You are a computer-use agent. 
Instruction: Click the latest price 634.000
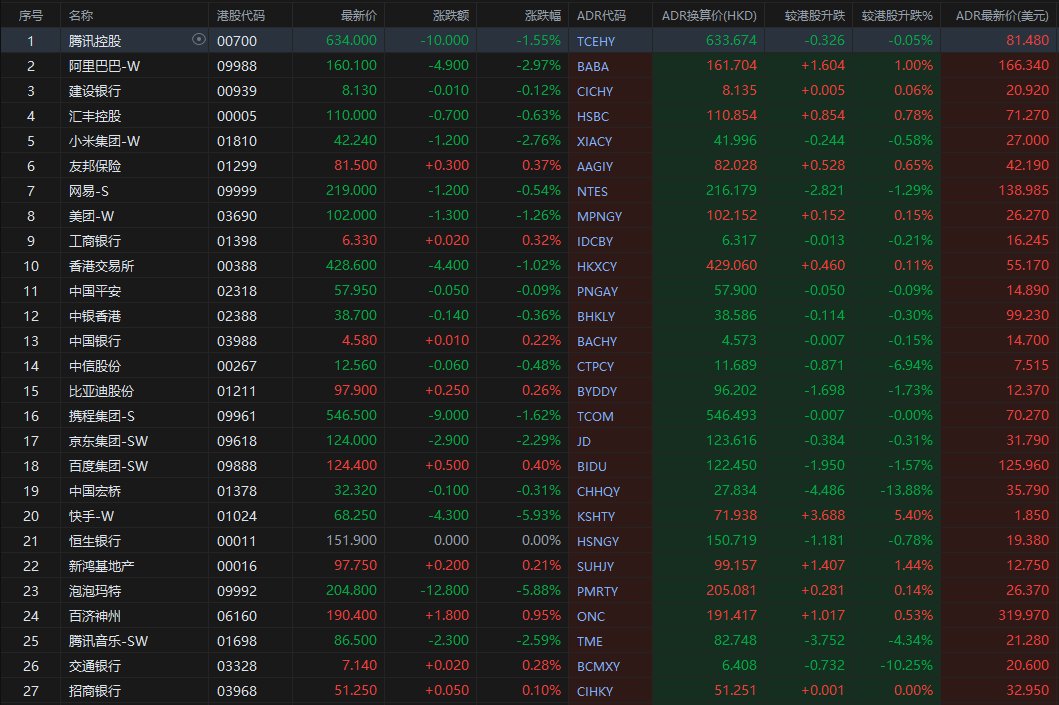(351, 40)
